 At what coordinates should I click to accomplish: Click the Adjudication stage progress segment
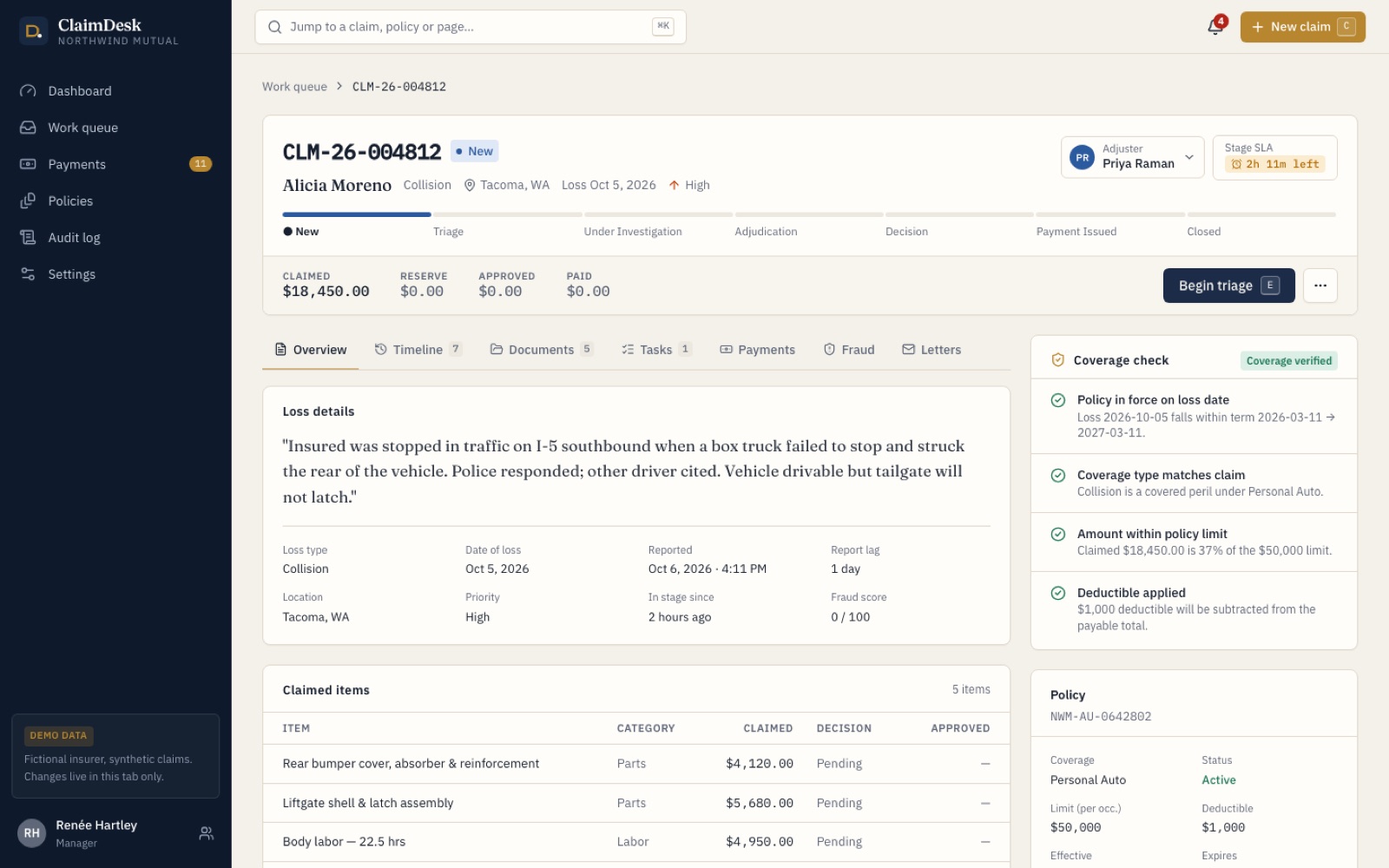coord(809,214)
